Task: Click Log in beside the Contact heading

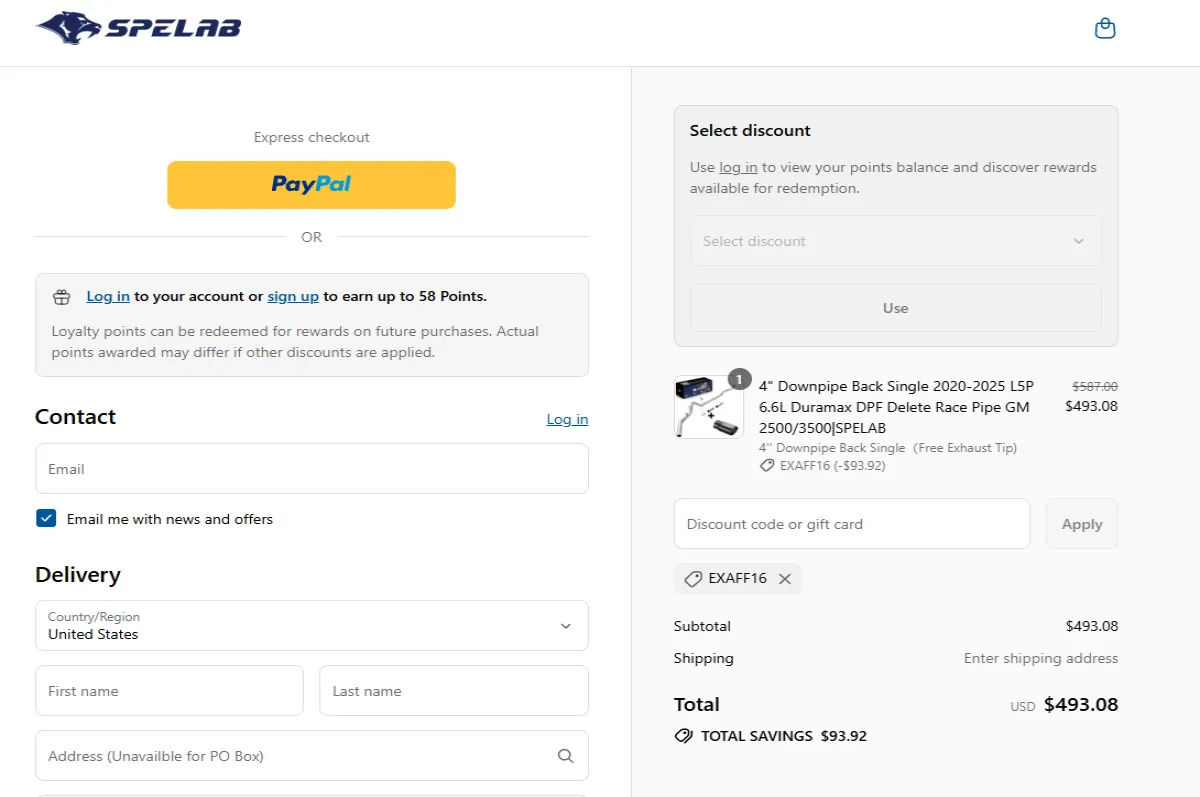Action: click(567, 419)
